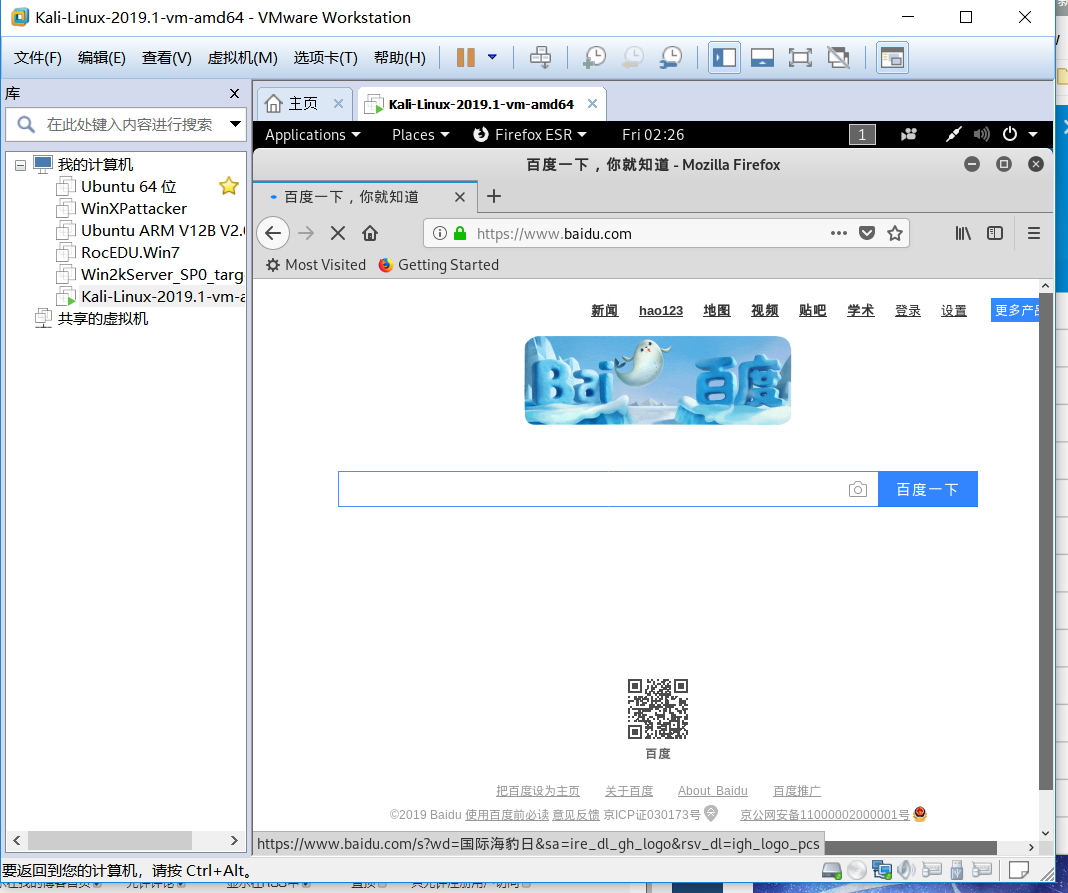Open the Most Visited bookmarks folder
The image size is (1068, 893).
[316, 265]
